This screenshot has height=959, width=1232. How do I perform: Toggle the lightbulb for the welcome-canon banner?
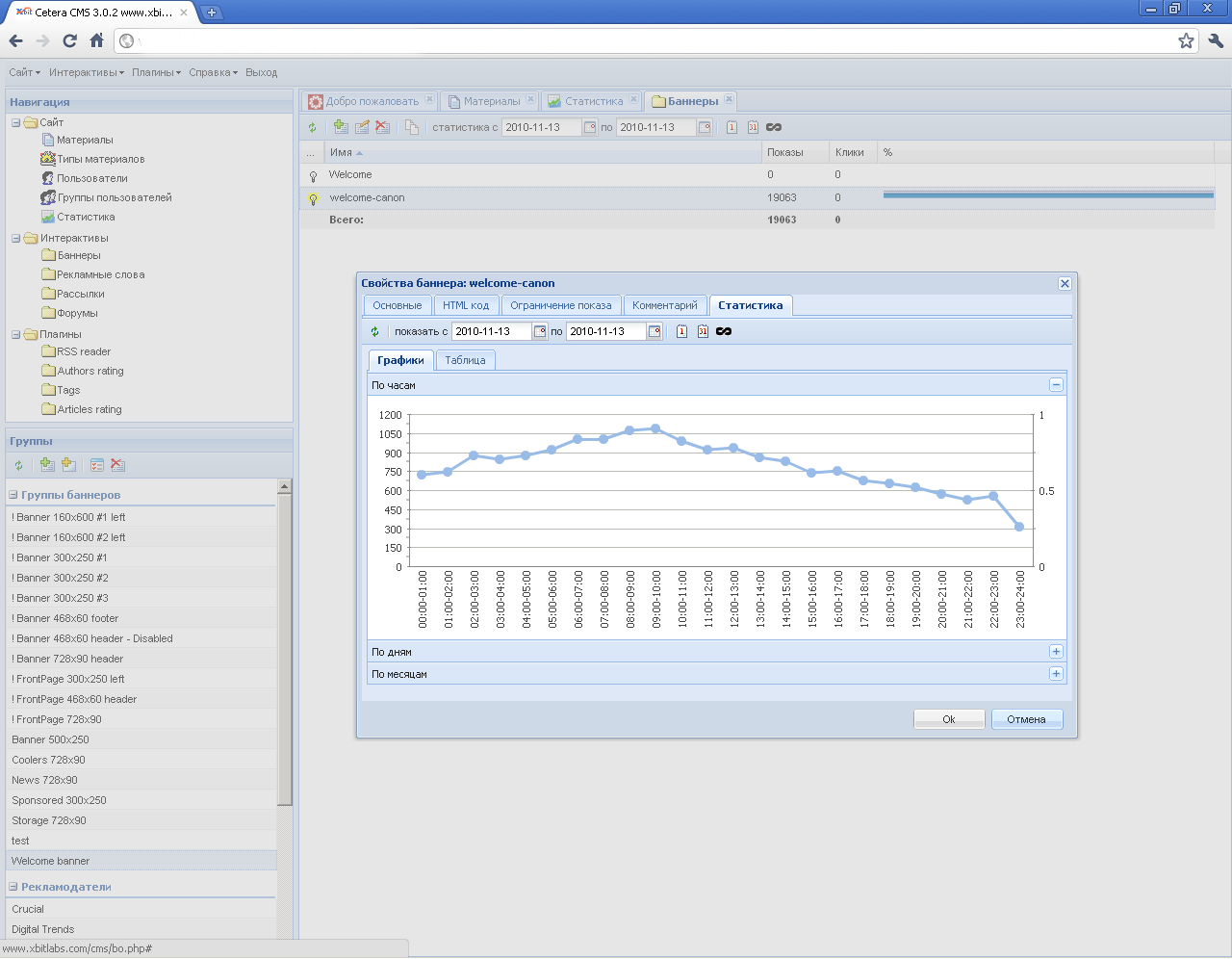click(313, 198)
